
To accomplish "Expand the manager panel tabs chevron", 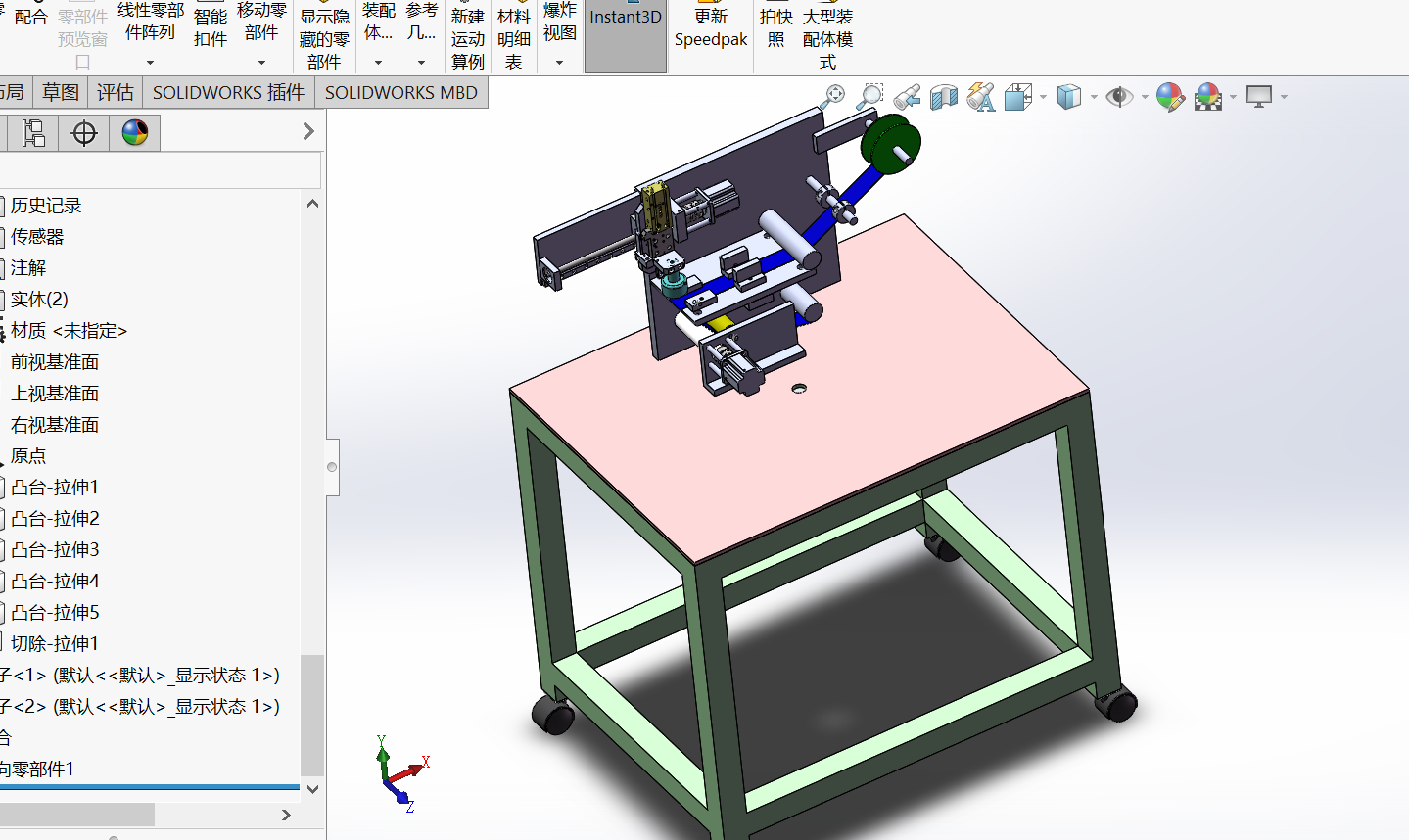I will (x=308, y=131).
